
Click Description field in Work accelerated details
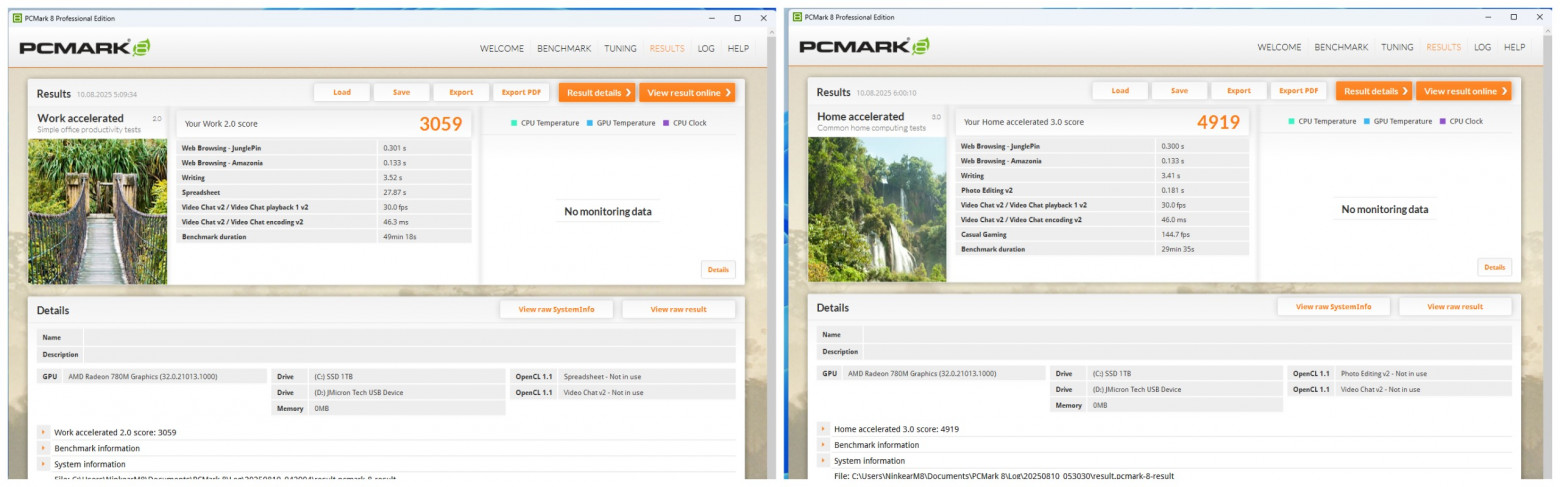tap(410, 355)
